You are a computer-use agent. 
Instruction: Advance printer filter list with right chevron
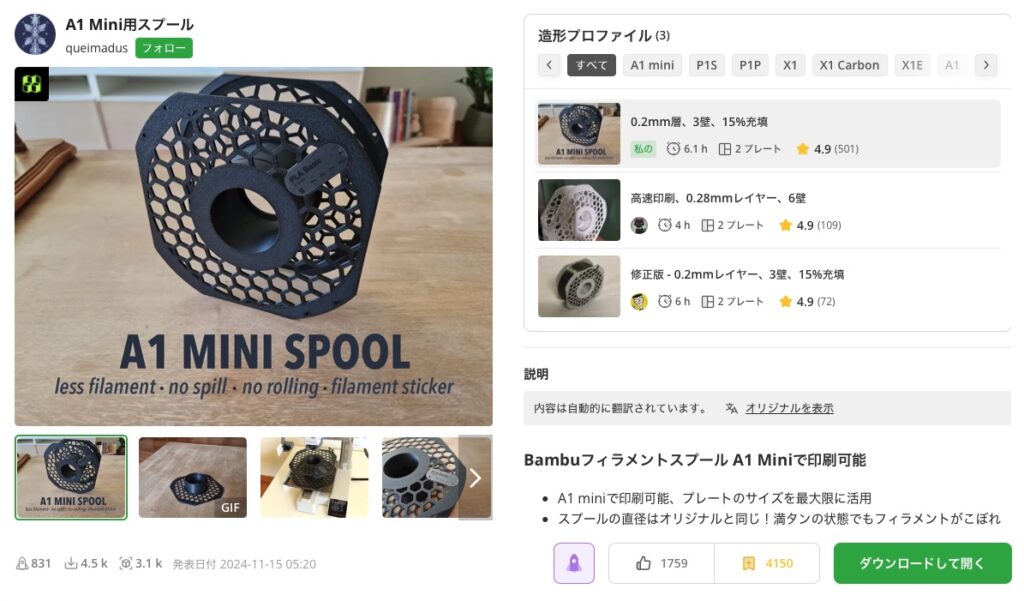tap(986, 65)
